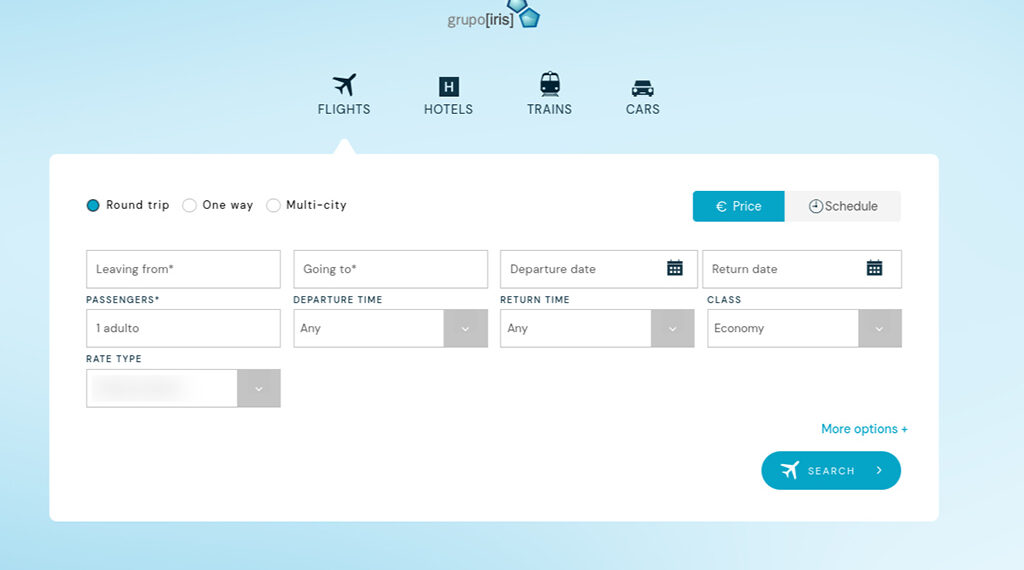The height and width of the screenshot is (570, 1024).
Task: Expand More options link
Action: [864, 429]
